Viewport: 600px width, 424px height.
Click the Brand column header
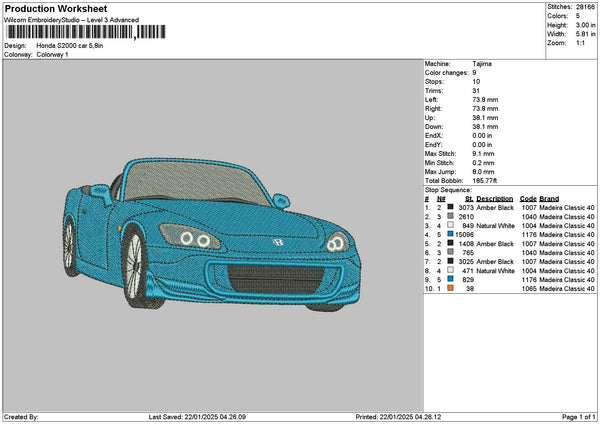(x=549, y=198)
